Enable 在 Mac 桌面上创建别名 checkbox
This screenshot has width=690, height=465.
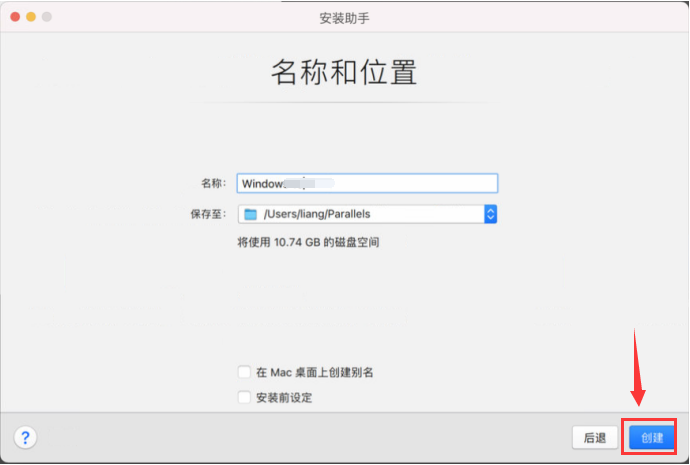(244, 372)
